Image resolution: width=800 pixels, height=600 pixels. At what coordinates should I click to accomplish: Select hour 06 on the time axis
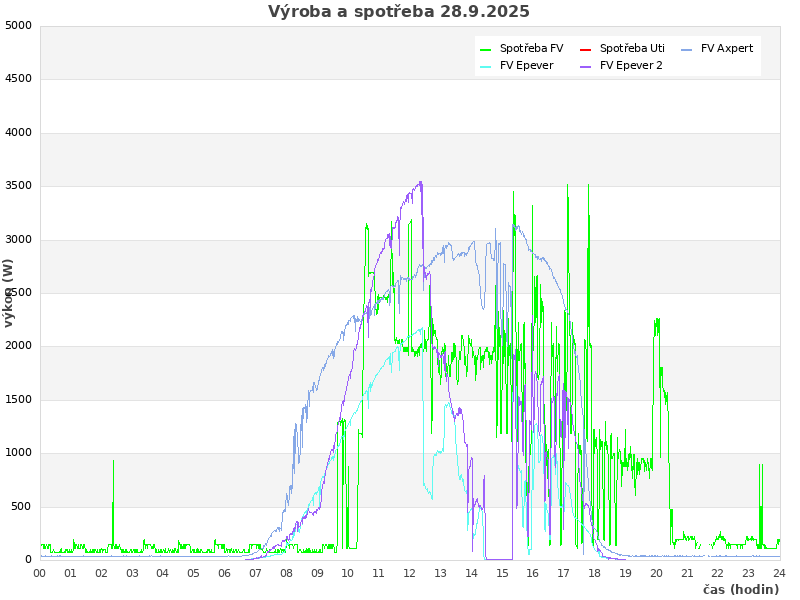point(225,573)
